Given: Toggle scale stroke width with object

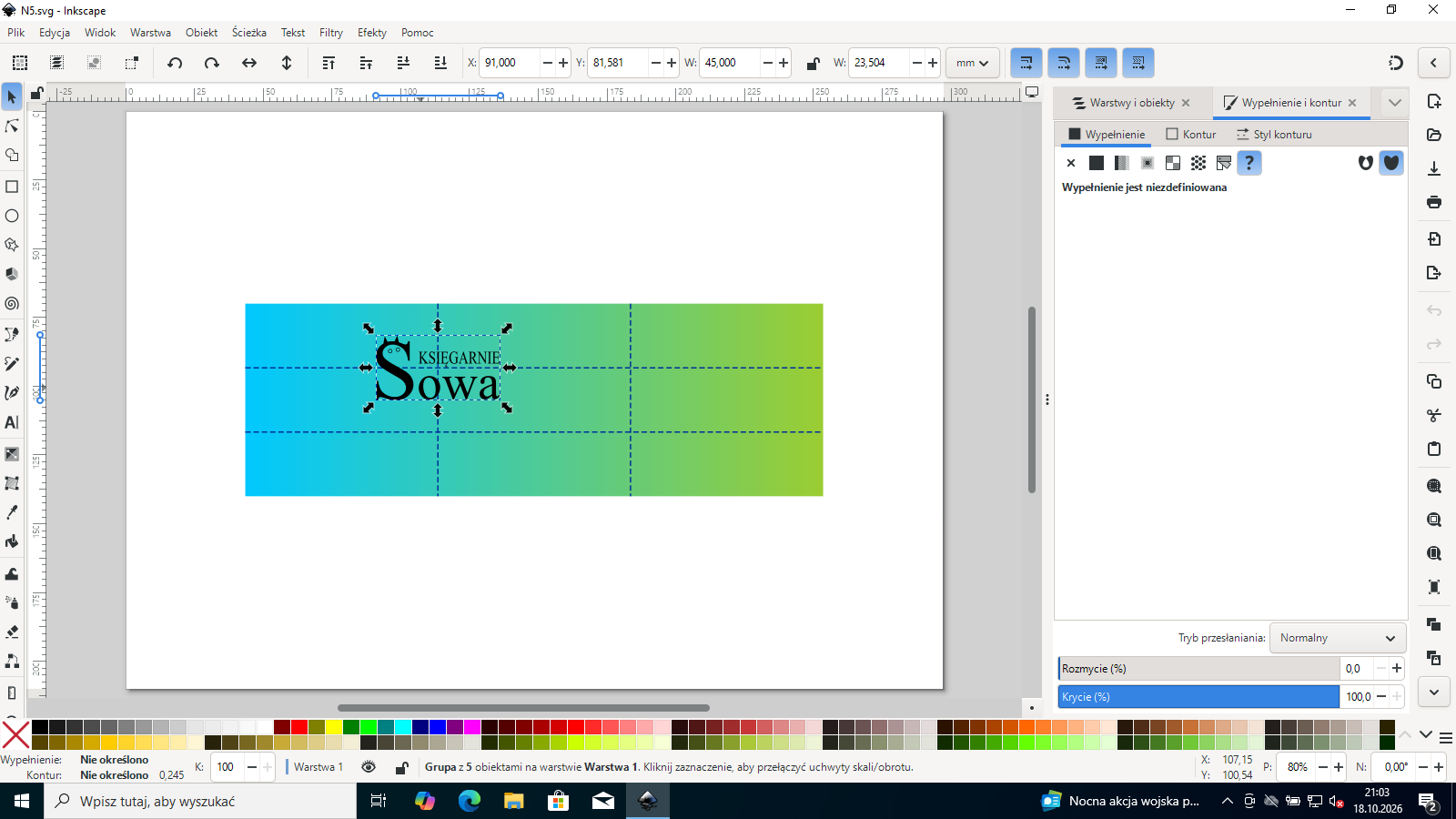Looking at the screenshot, I should point(1026,63).
